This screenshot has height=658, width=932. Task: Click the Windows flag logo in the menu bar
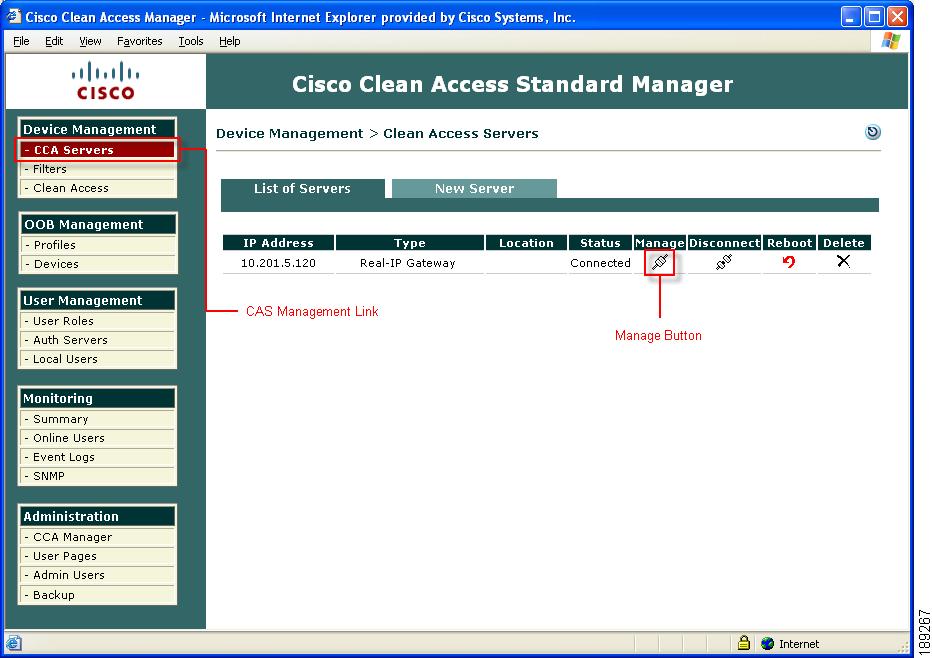890,41
